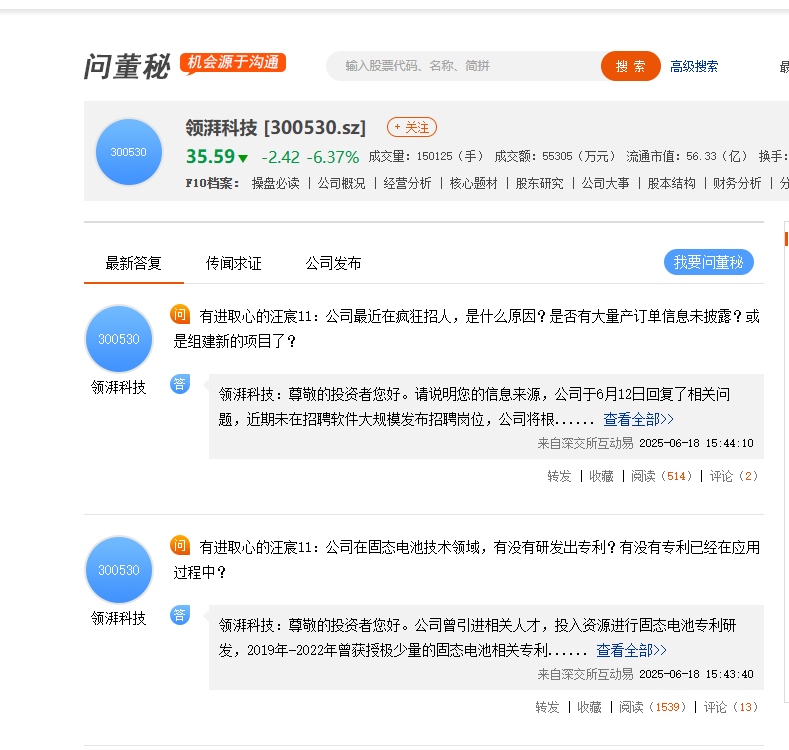789x750 pixels.
Task: Click the orange 问 icon of second question
Action: [x=180, y=546]
